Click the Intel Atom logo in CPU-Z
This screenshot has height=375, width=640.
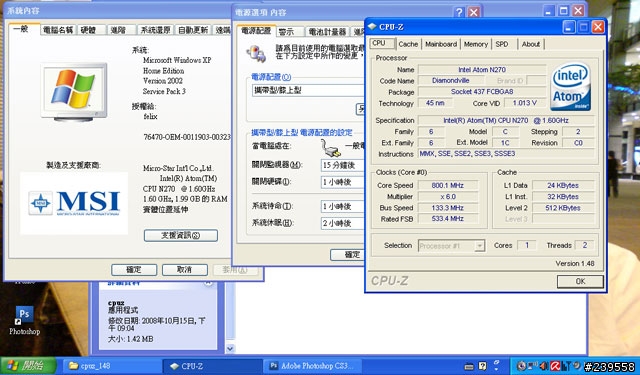(570, 87)
